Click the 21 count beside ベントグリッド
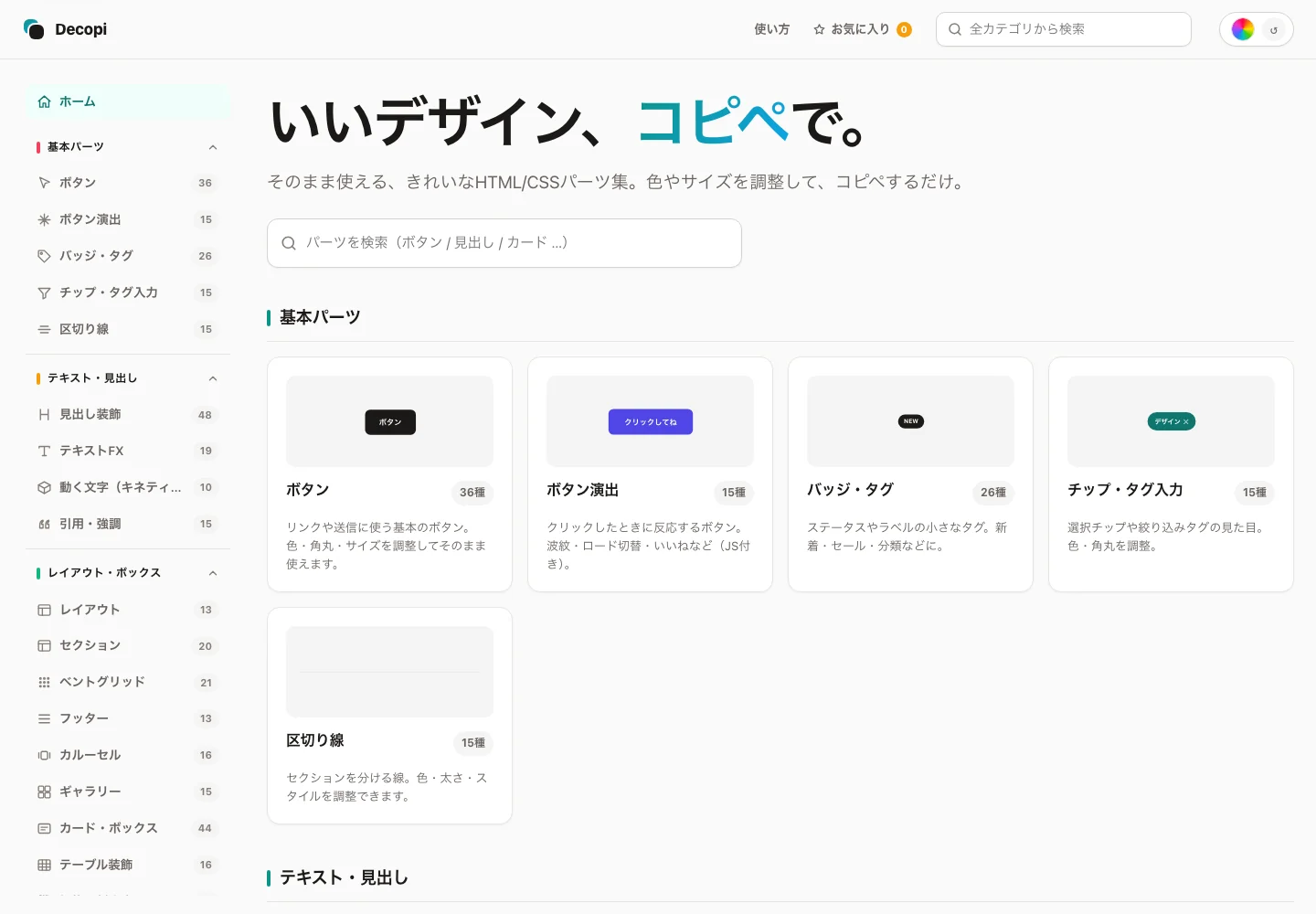The height and width of the screenshot is (914, 1316). [206, 683]
